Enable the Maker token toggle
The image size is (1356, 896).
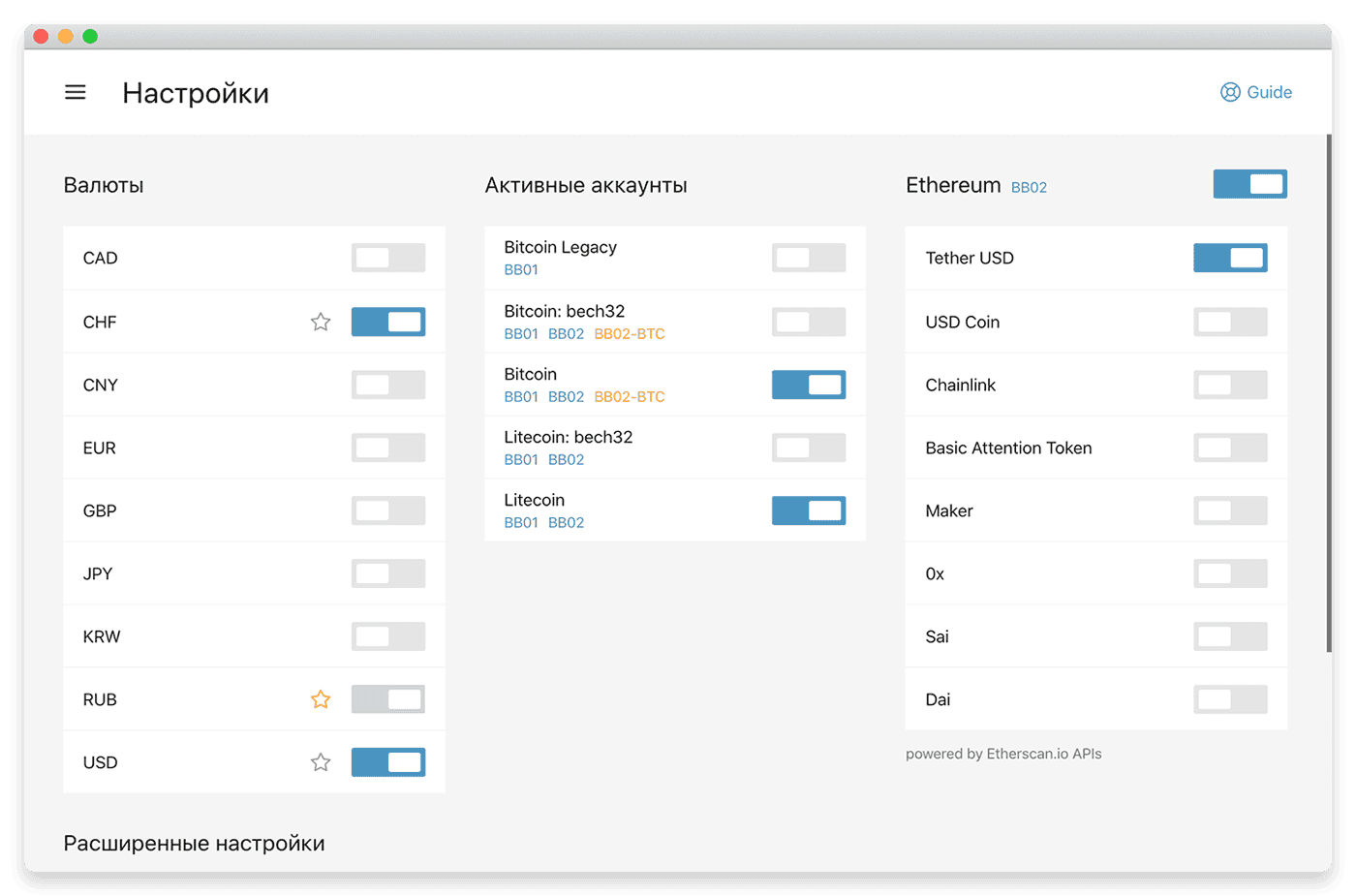[x=1230, y=510]
